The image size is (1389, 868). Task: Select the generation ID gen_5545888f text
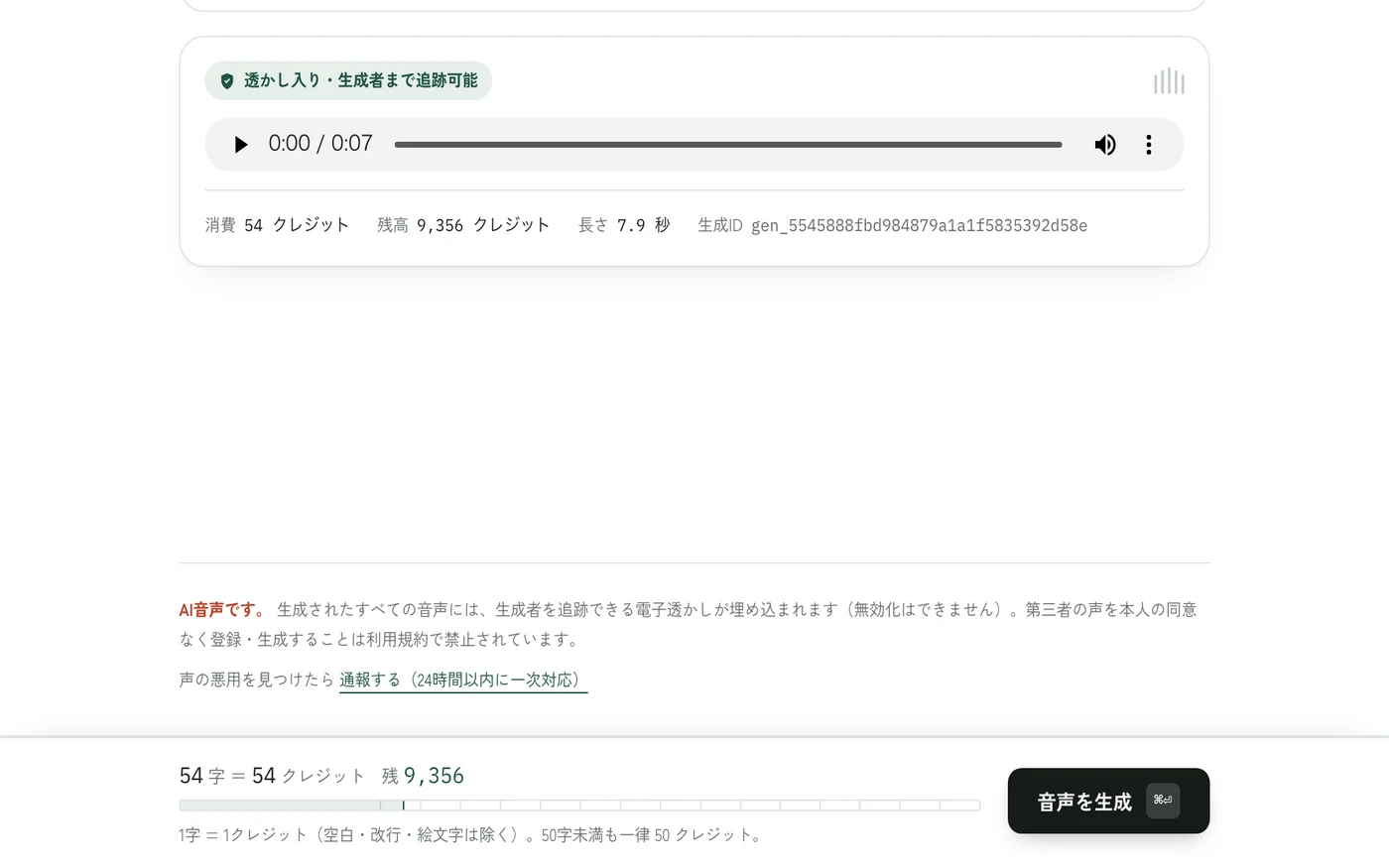click(x=919, y=225)
